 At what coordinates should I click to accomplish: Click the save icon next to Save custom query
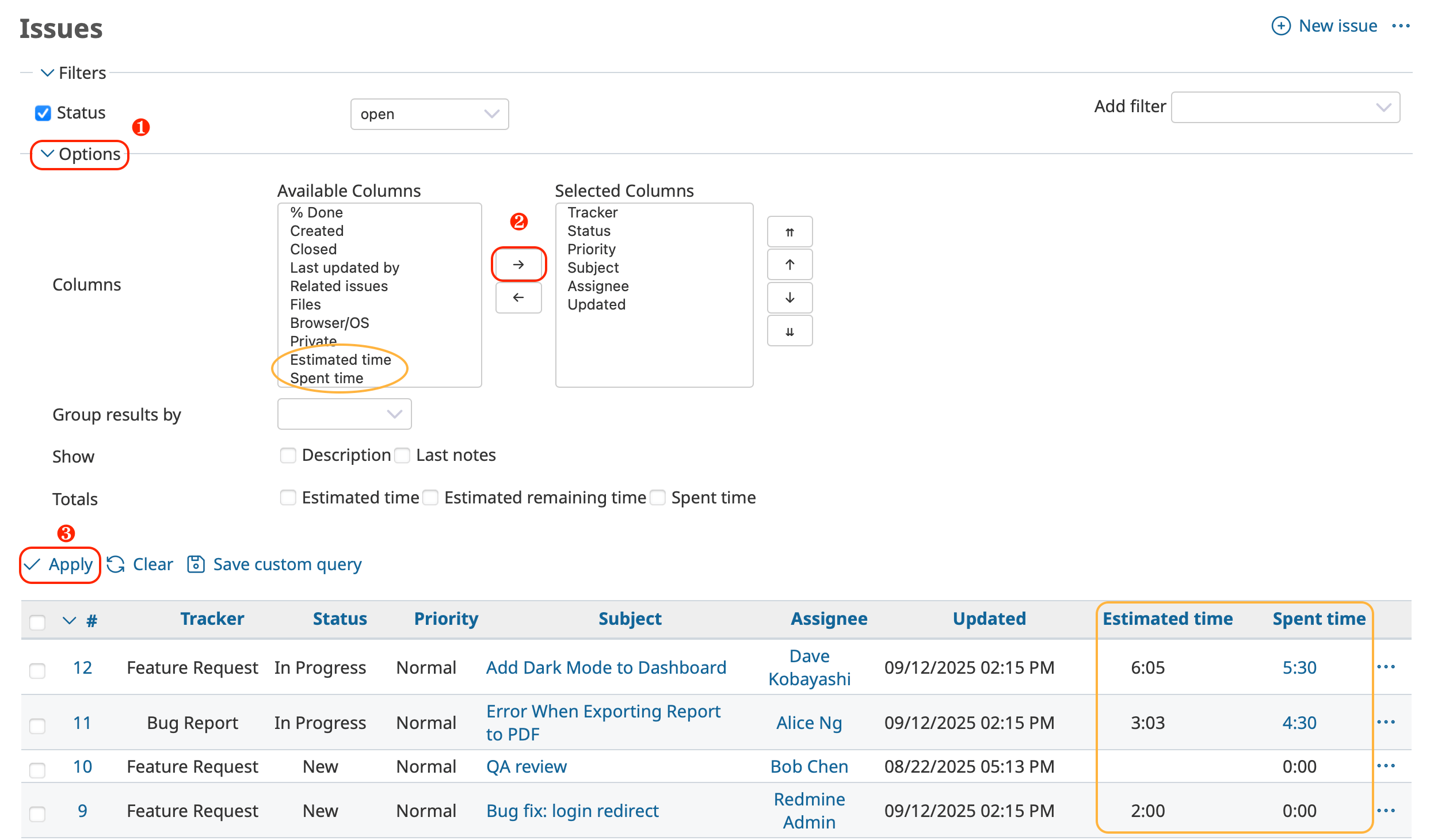pyautogui.click(x=195, y=564)
